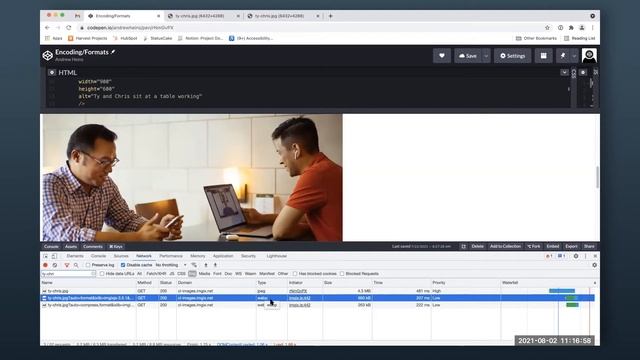
Task: Open preview in new window icon
Action: point(463,246)
